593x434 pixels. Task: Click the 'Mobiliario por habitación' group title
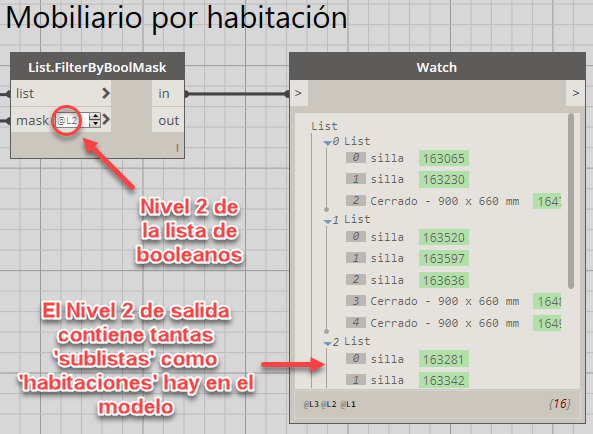(176, 17)
